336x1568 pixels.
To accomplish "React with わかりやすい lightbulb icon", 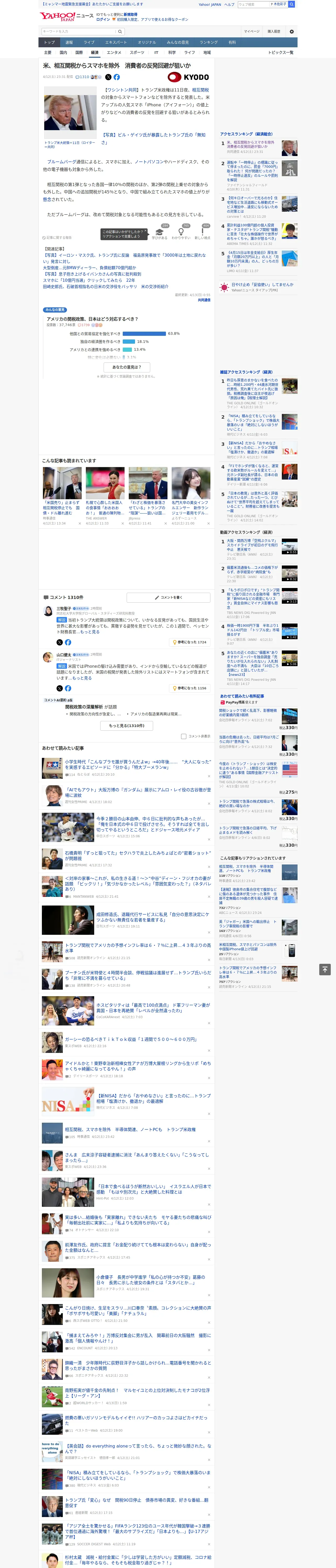I will click(x=181, y=232).
